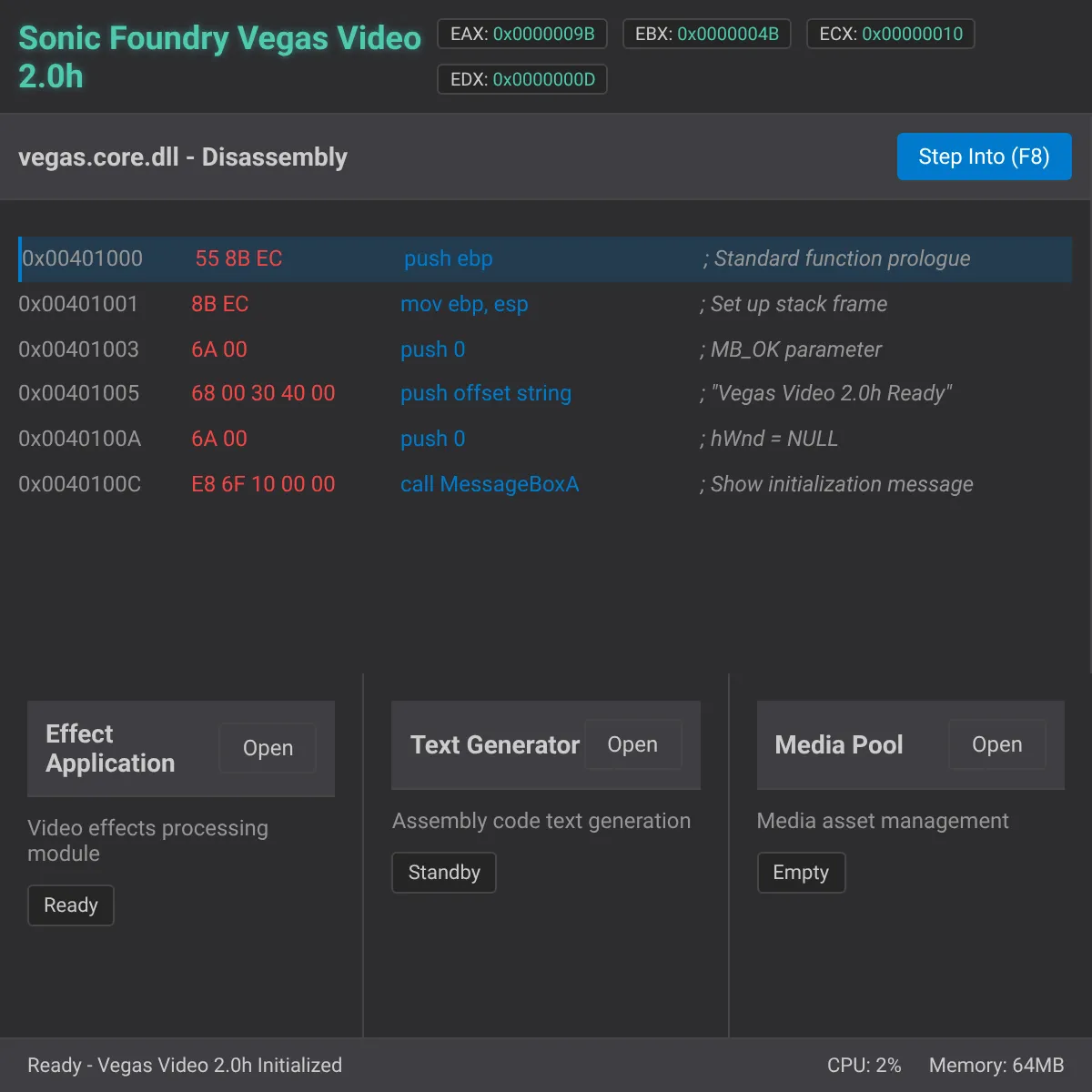
Task: Select address 0x0040100A
Action: 79,439
